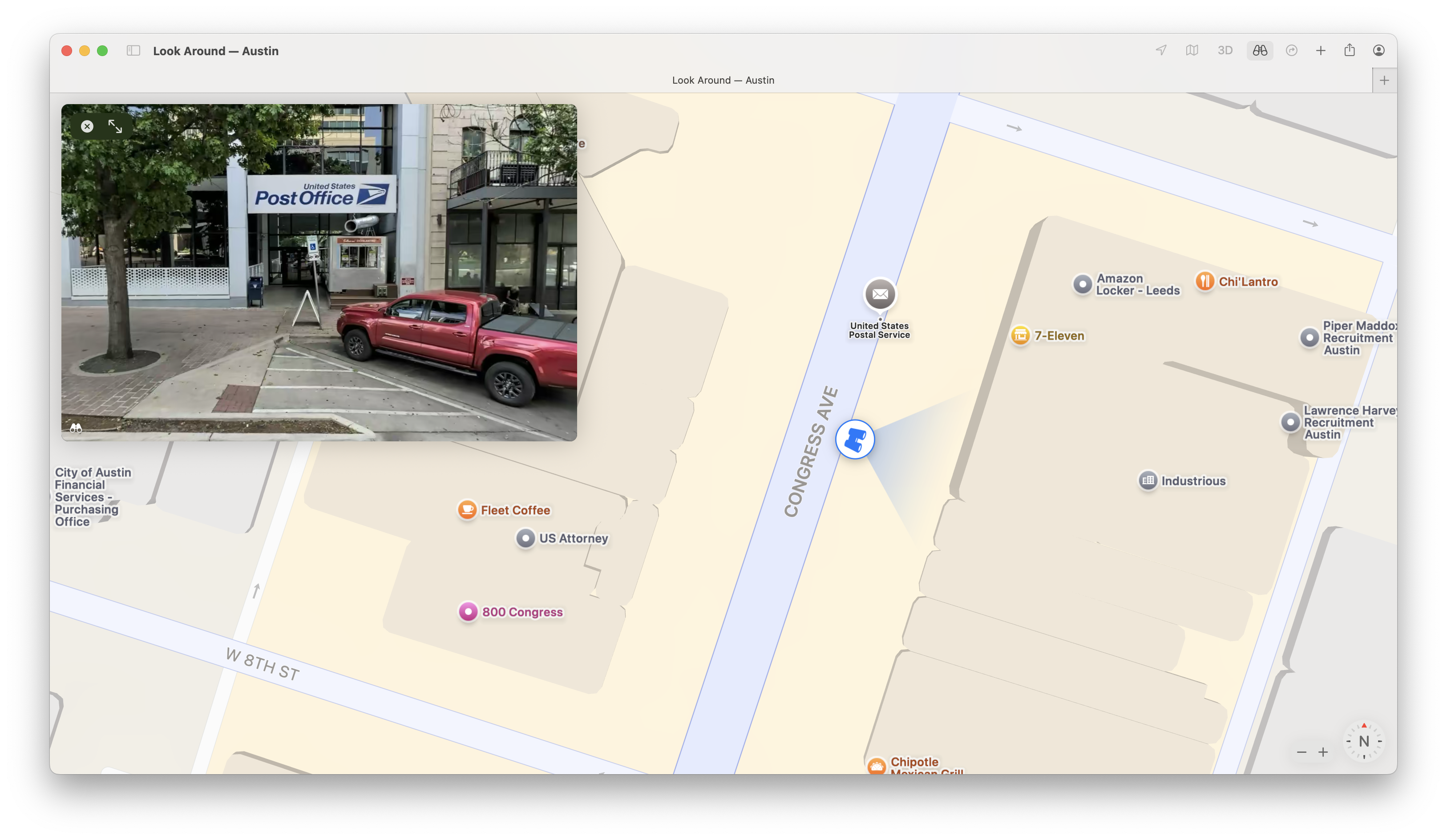Click the US Attorney label text
This screenshot has width=1447, height=840.
pos(574,538)
